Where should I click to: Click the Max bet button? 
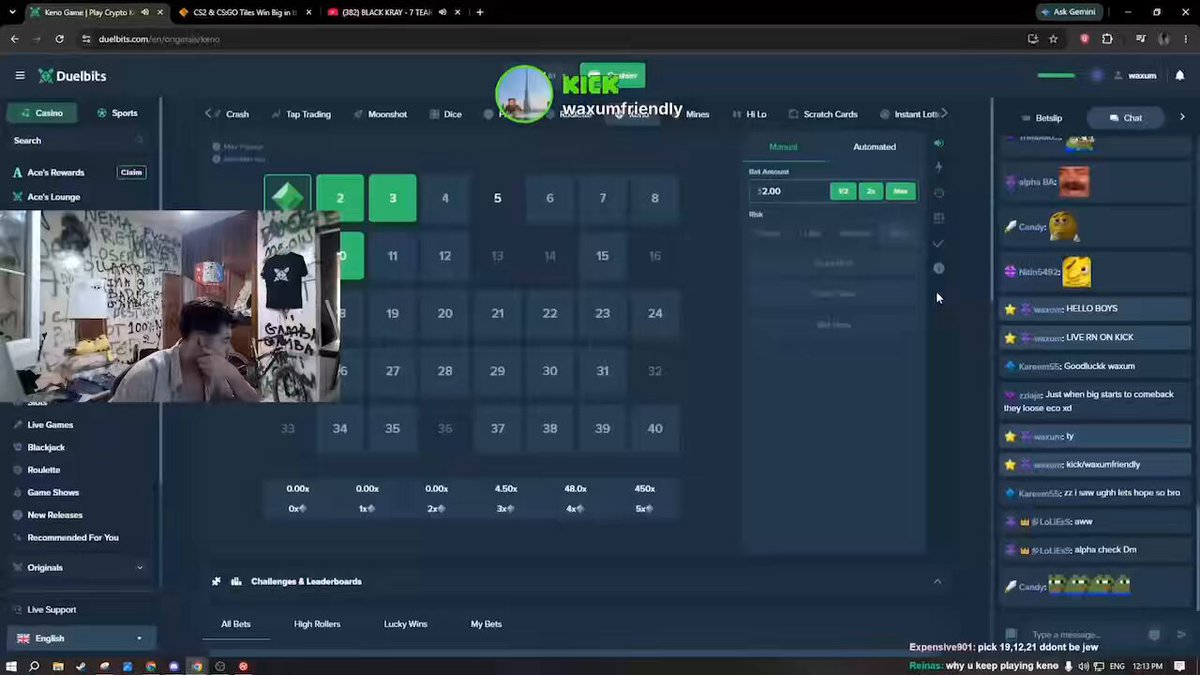(901, 191)
